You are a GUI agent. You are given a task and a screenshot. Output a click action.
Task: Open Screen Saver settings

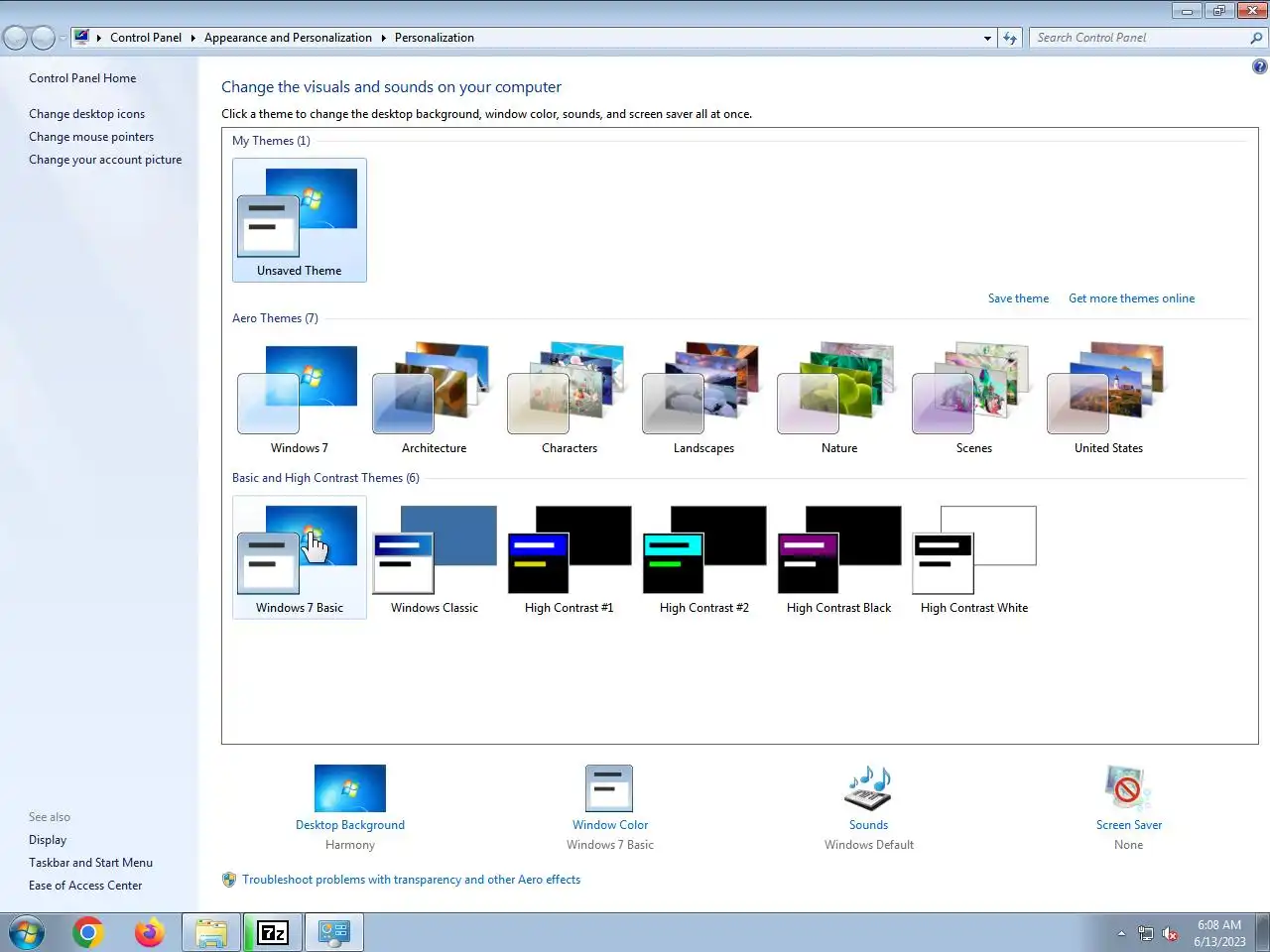(x=1128, y=807)
